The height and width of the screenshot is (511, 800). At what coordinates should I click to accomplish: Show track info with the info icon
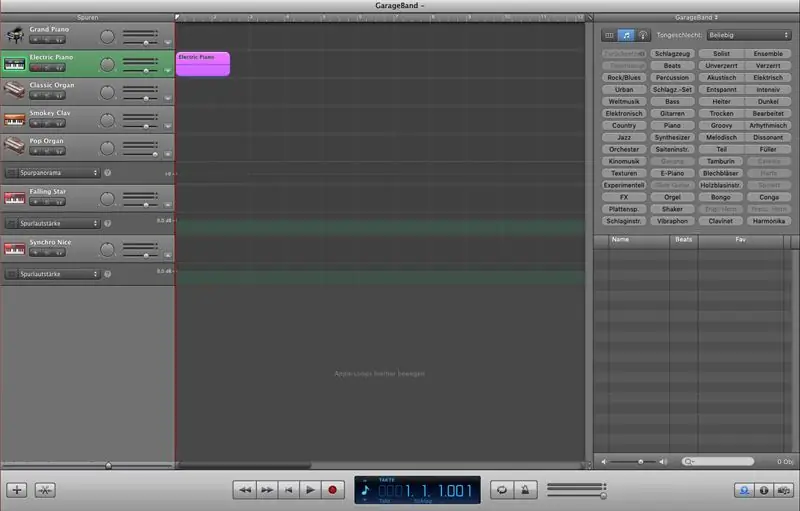pyautogui.click(x=764, y=490)
